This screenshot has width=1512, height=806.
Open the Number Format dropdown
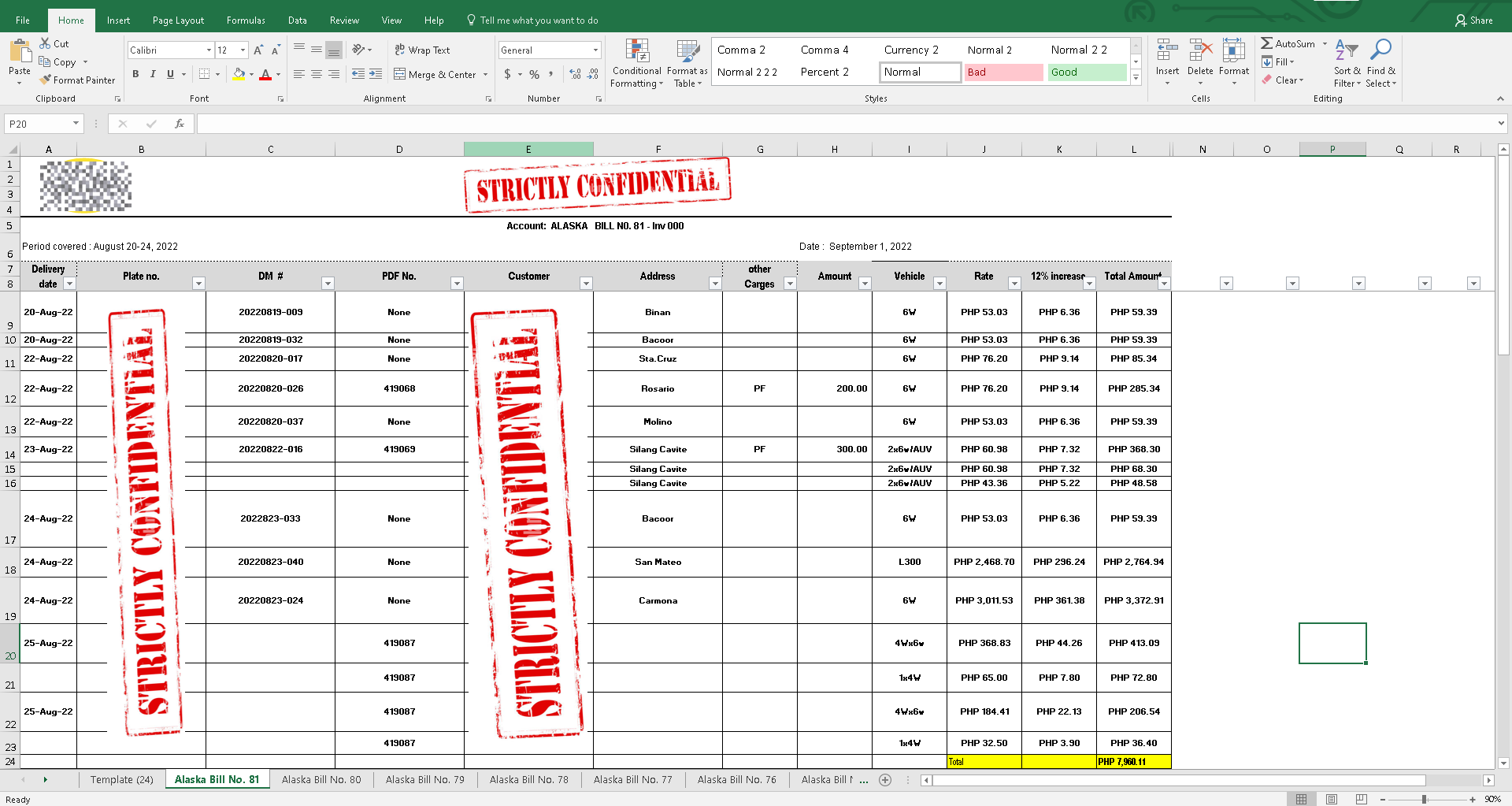596,50
